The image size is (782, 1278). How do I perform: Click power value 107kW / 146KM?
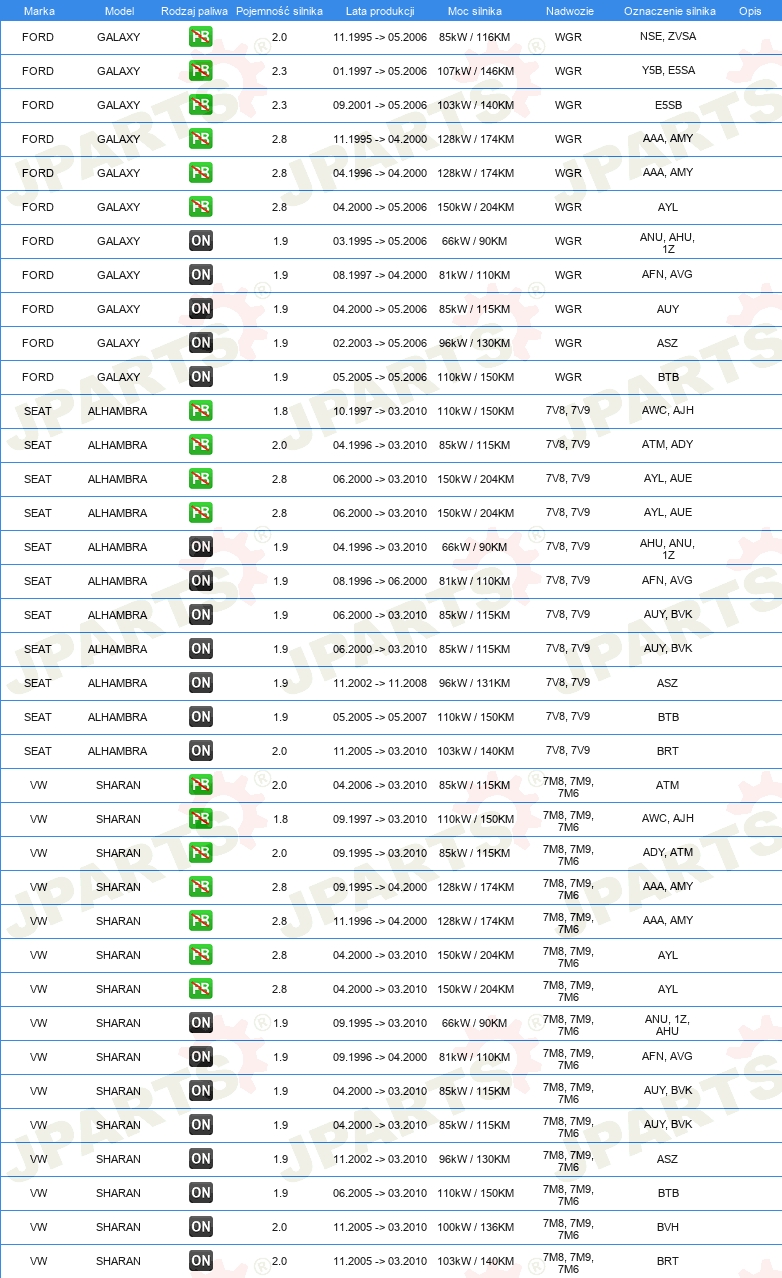coord(476,71)
